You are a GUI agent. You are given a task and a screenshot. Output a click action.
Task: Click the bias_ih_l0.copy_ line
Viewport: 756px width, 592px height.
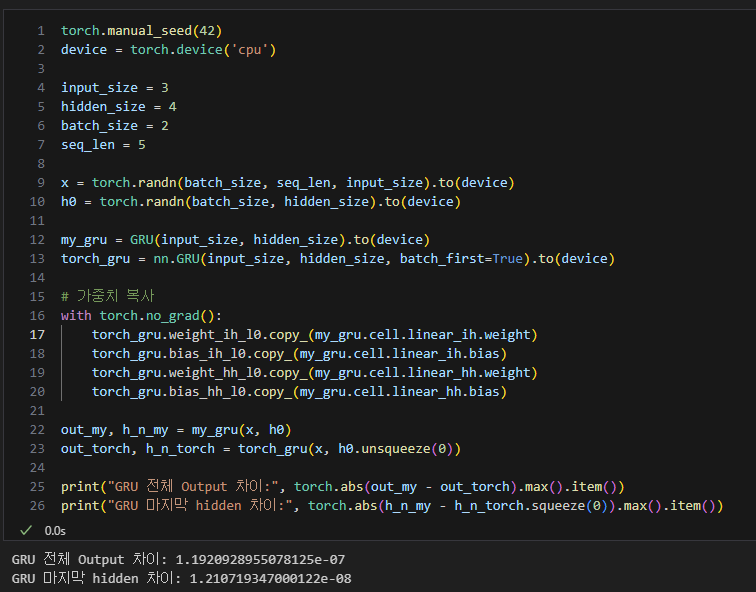click(299, 354)
